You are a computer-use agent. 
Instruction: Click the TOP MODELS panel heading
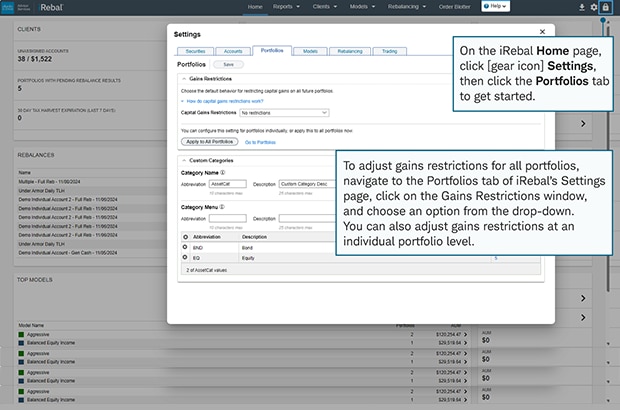[x=34, y=280]
